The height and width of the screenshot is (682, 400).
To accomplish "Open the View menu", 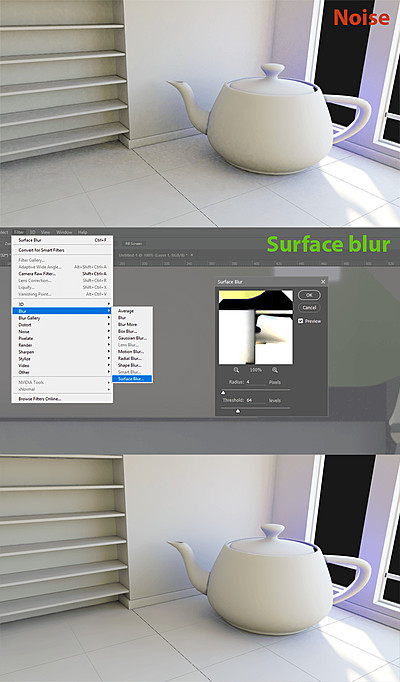I will (x=45, y=232).
